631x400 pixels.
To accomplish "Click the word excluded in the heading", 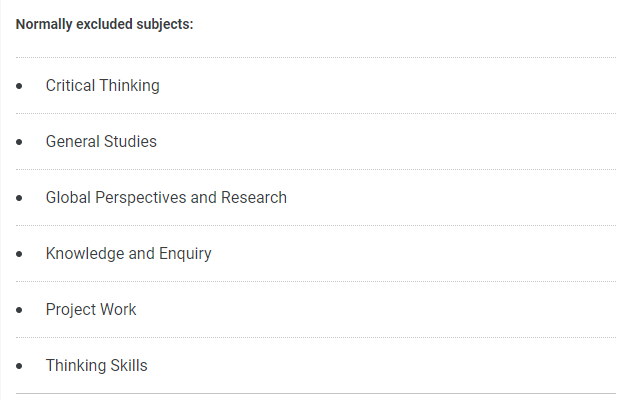I will click(104, 24).
